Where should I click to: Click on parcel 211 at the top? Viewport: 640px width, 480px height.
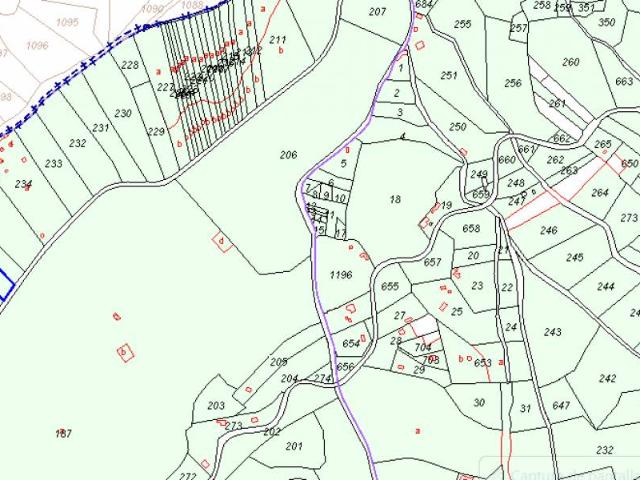click(278, 40)
